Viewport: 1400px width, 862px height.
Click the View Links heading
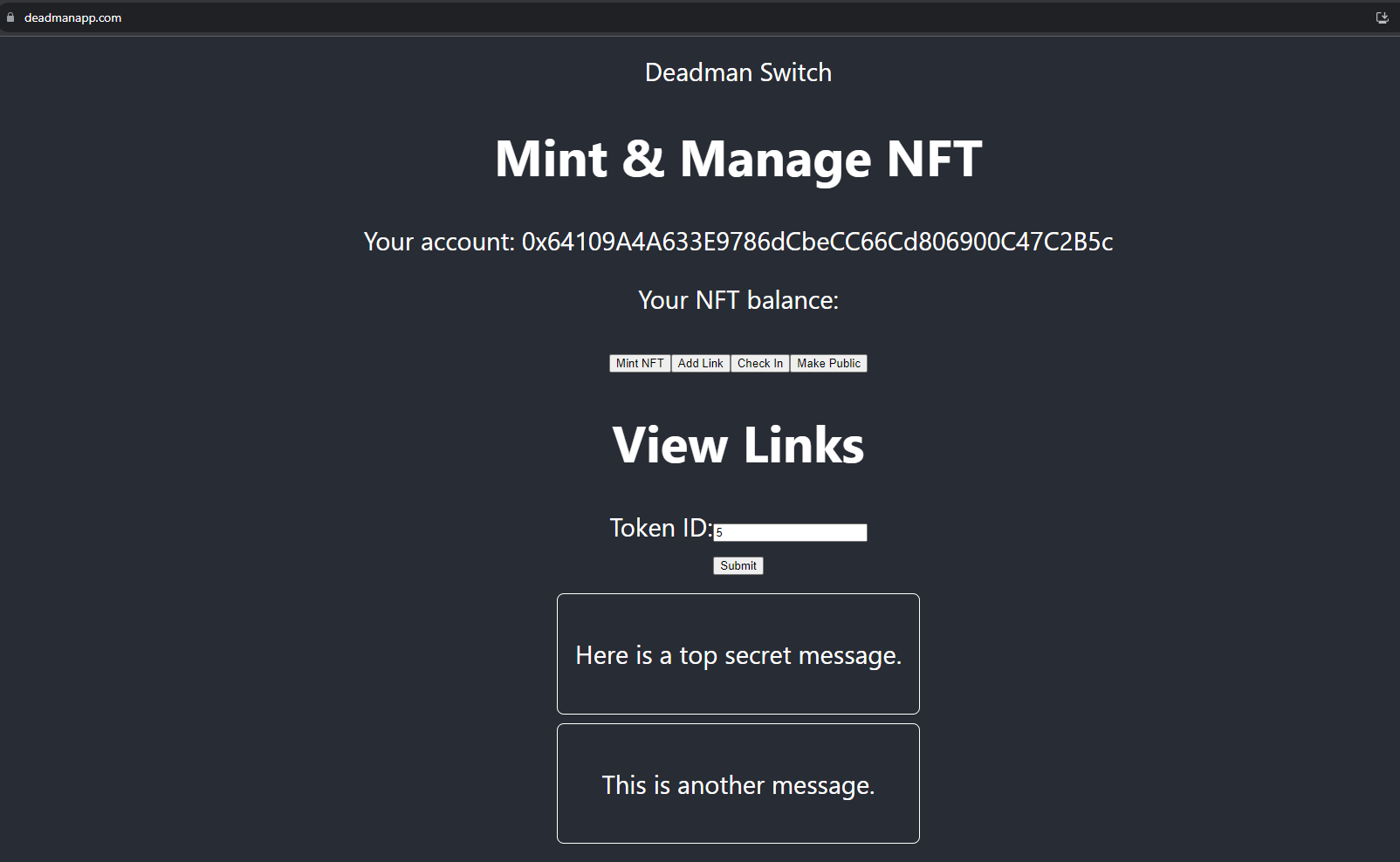738,445
